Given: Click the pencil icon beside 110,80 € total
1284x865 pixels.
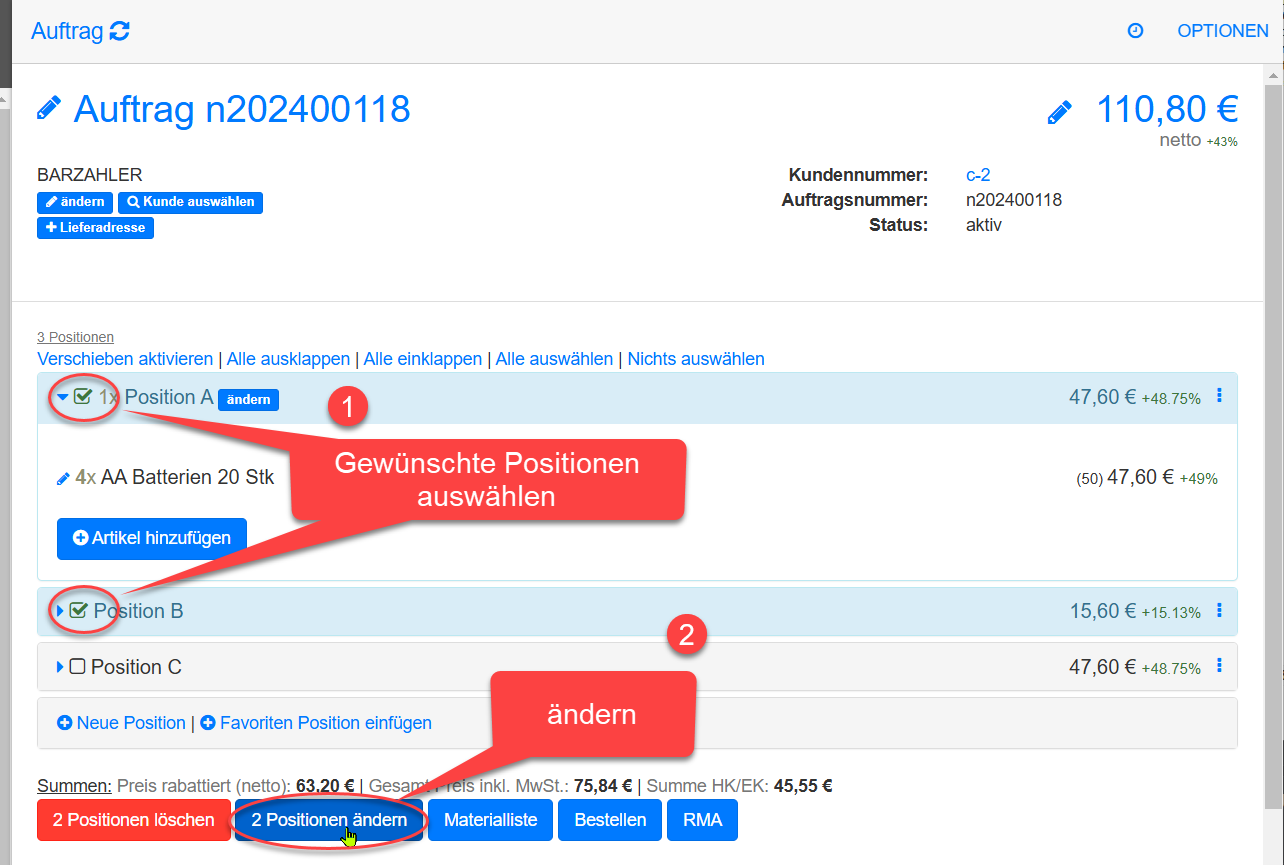Looking at the screenshot, I should (1060, 111).
